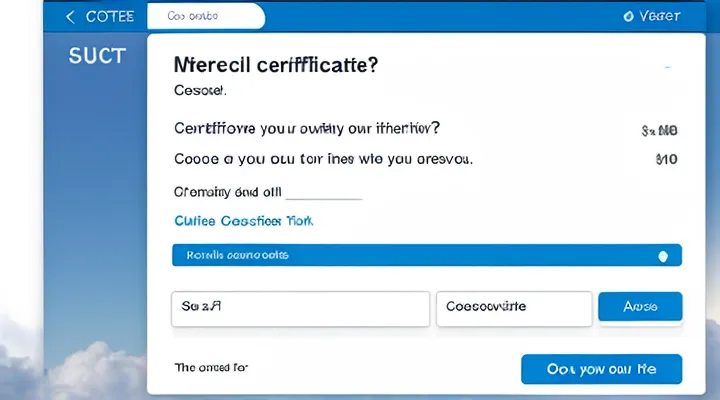
Task: Open the Co oaebe tab
Action: (205, 17)
